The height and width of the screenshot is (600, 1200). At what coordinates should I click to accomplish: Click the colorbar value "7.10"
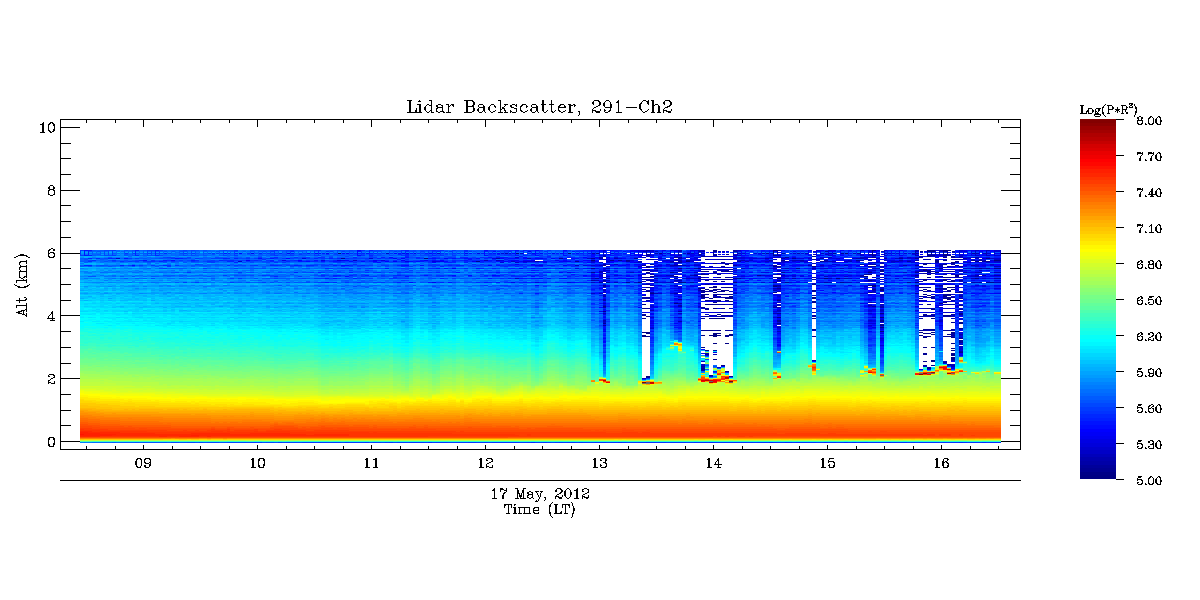pos(1149,229)
